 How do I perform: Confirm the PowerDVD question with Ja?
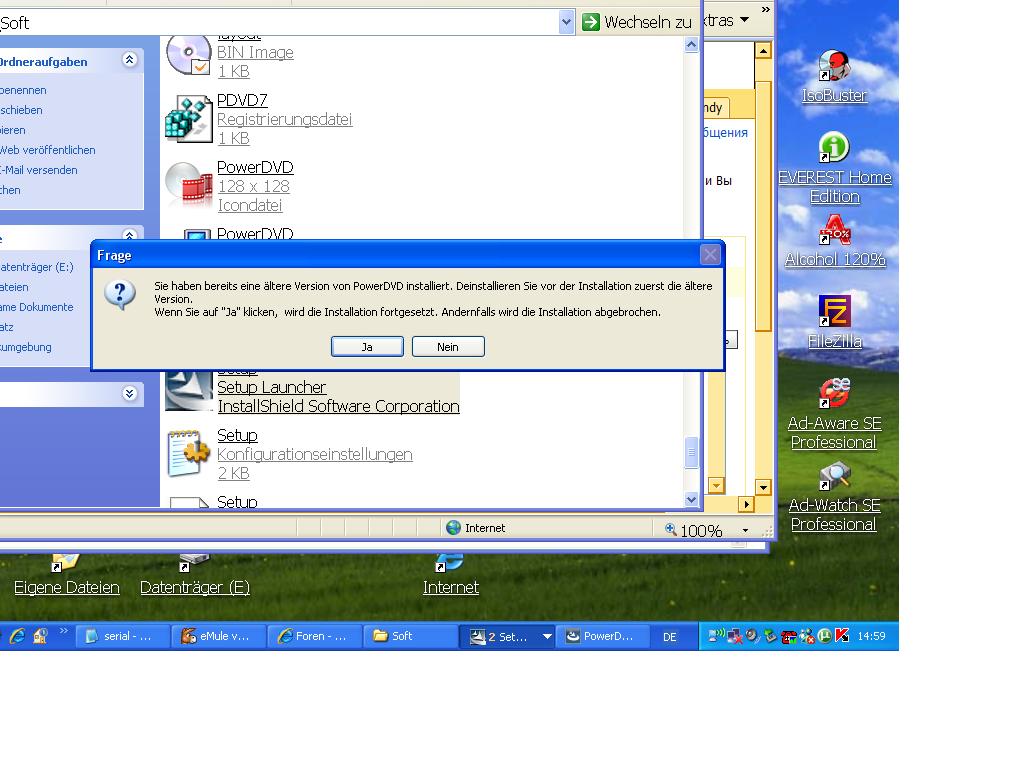point(367,347)
